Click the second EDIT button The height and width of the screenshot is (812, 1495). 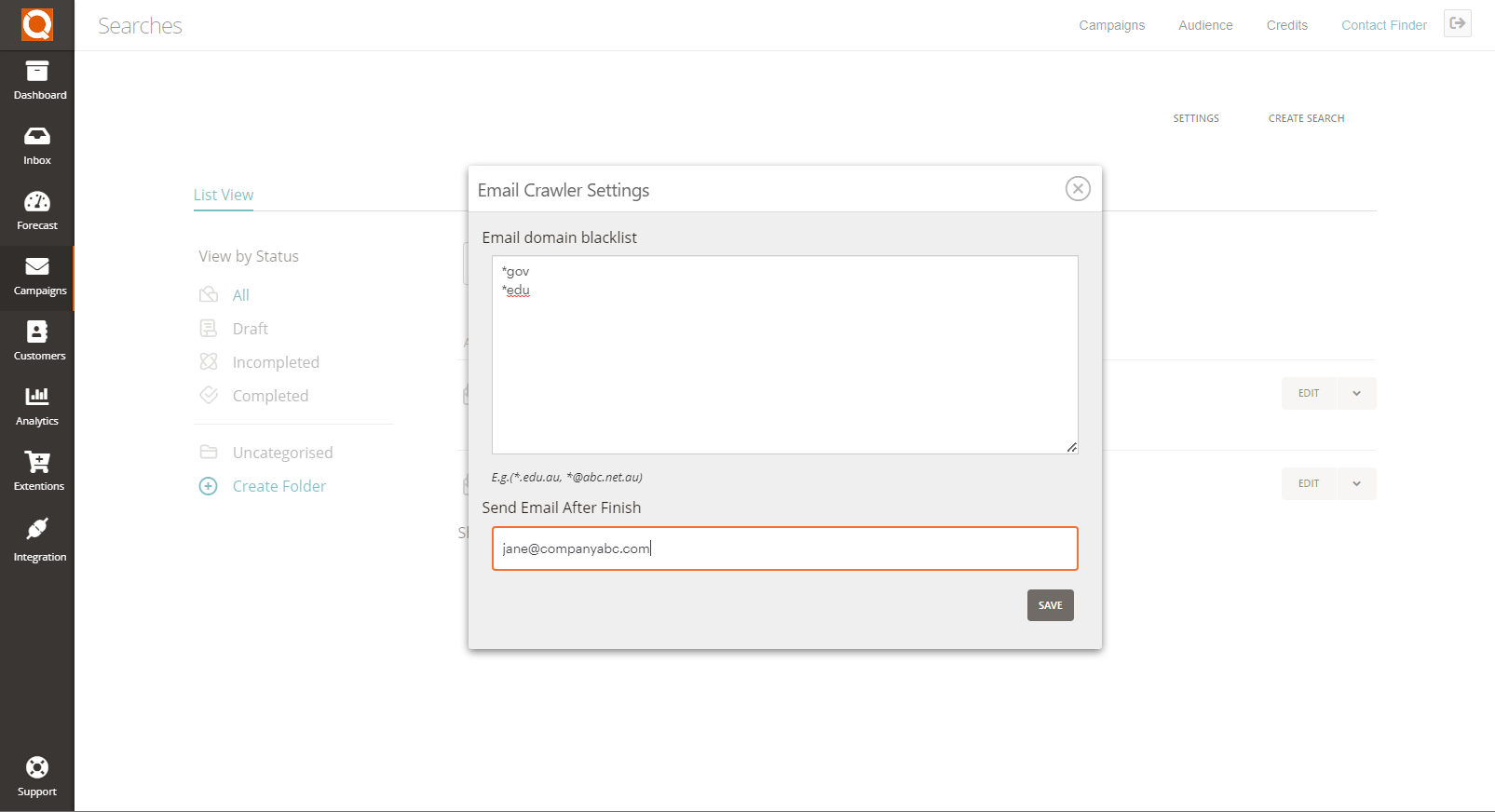tap(1309, 484)
